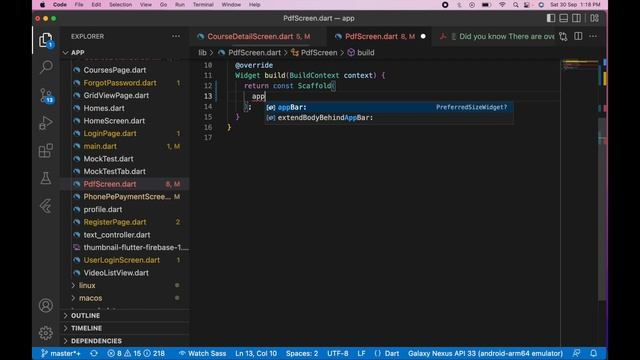Screen dimensions: 640x360
Task: Open the Extensions view
Action: (x=46, y=151)
